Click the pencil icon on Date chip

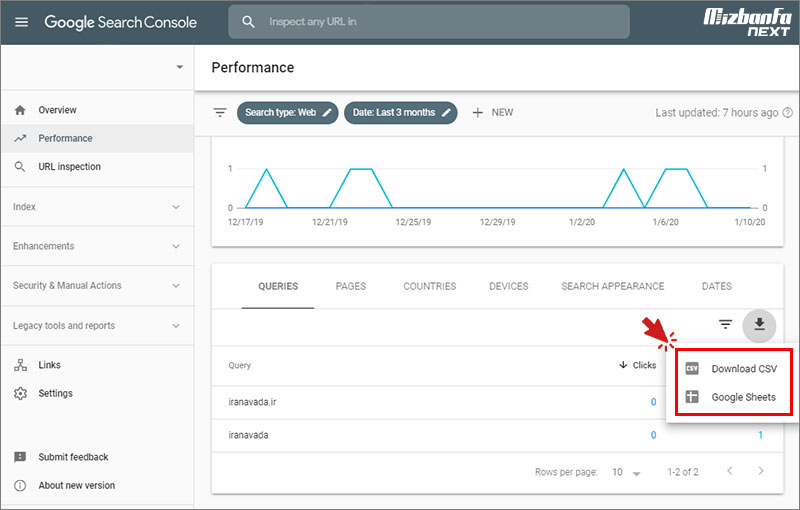tap(446, 113)
